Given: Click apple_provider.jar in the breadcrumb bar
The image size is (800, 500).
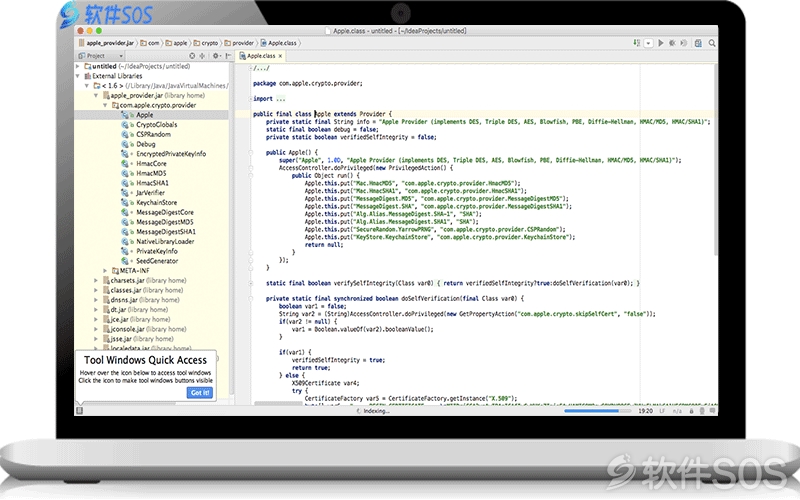Looking at the screenshot, I should (x=107, y=43).
